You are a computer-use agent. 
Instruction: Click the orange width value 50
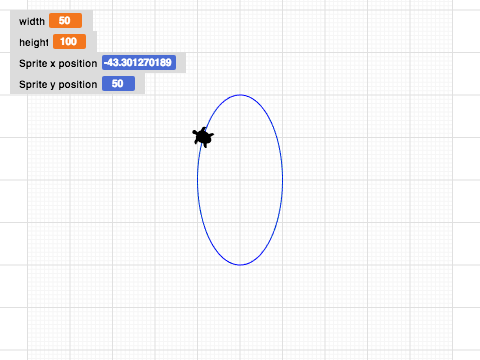(65, 21)
